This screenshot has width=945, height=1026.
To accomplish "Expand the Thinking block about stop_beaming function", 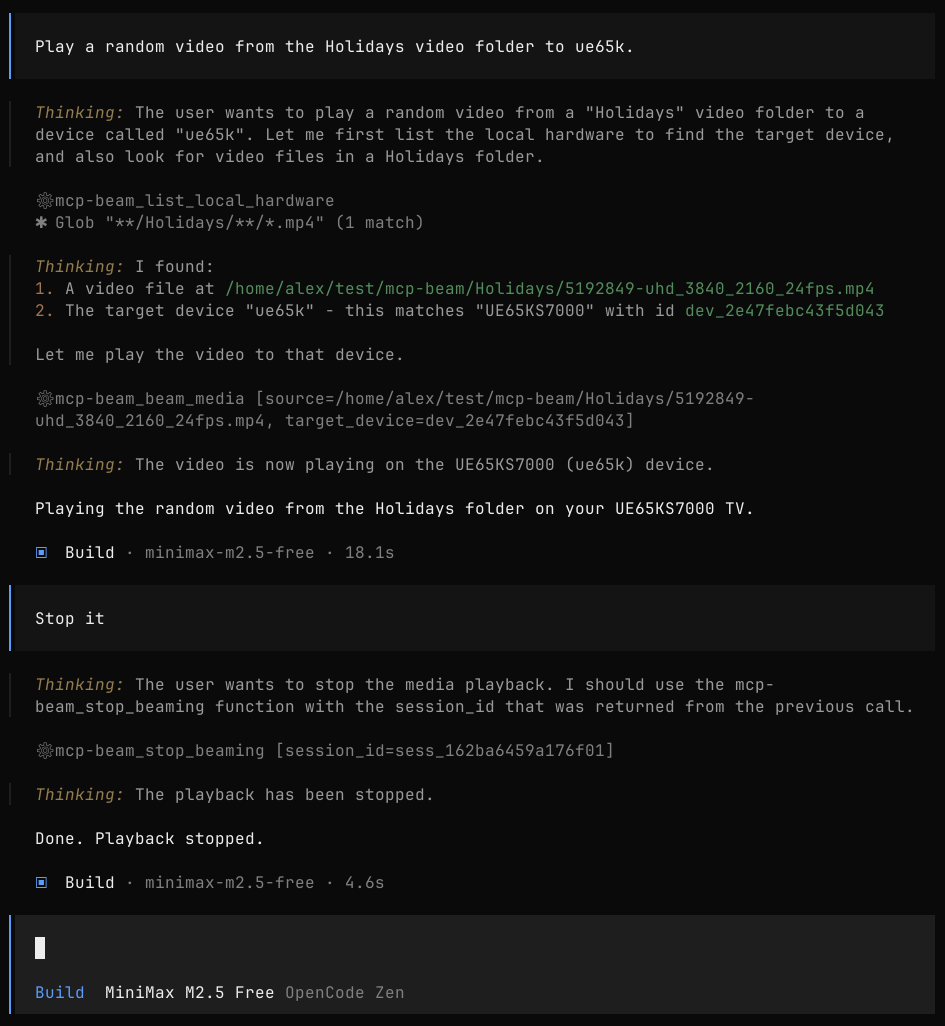I will (x=474, y=696).
